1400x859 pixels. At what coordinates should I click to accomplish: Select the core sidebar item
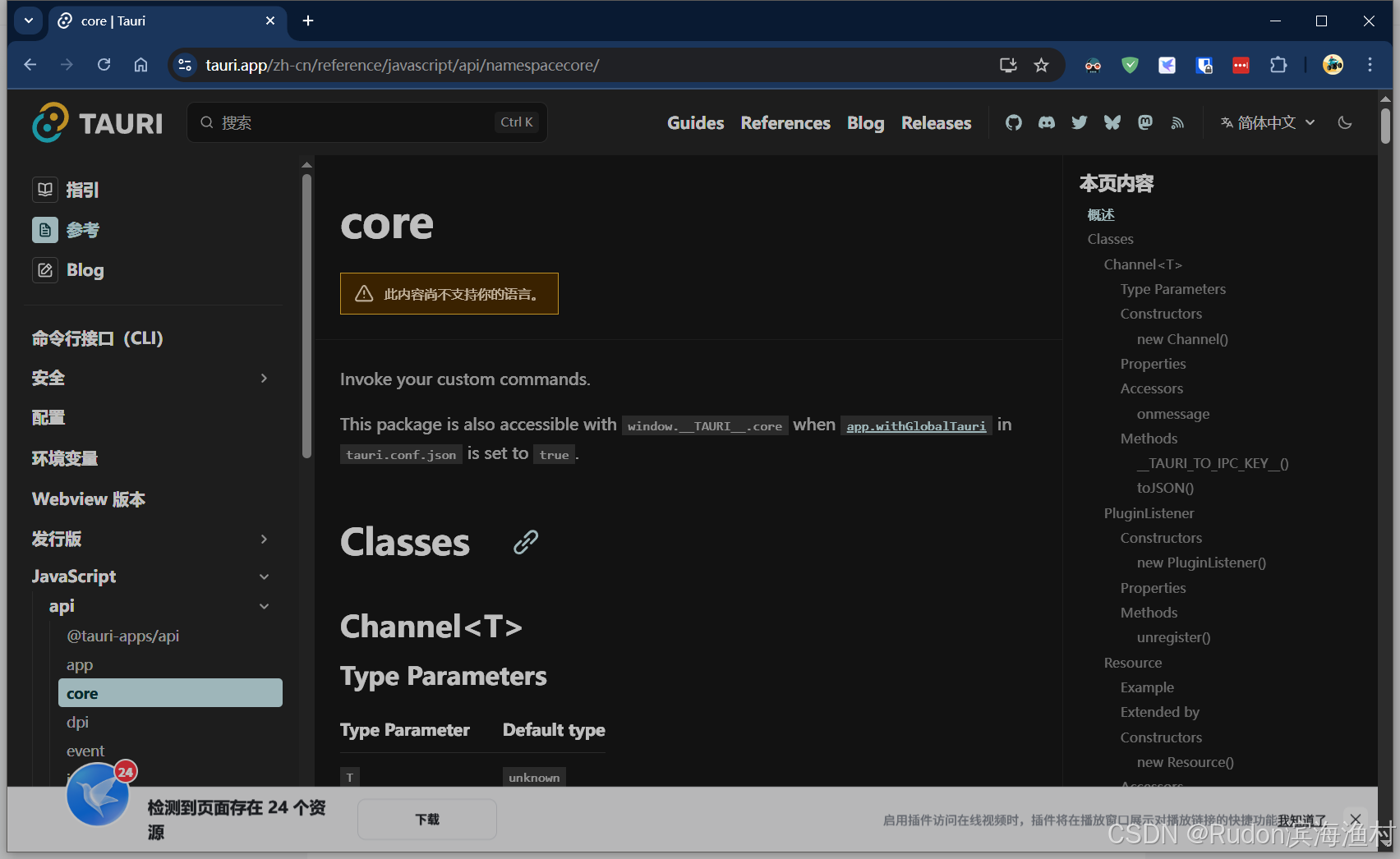coord(170,693)
